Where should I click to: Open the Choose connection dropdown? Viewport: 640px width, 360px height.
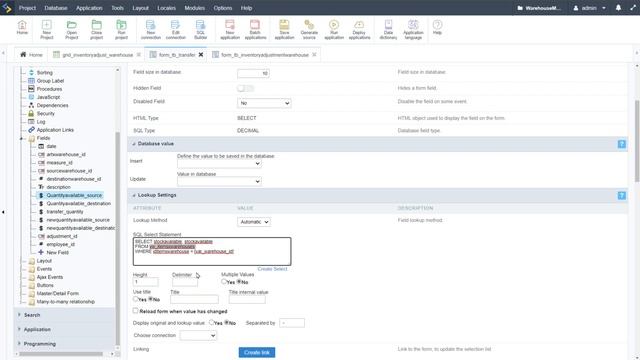[198, 336]
